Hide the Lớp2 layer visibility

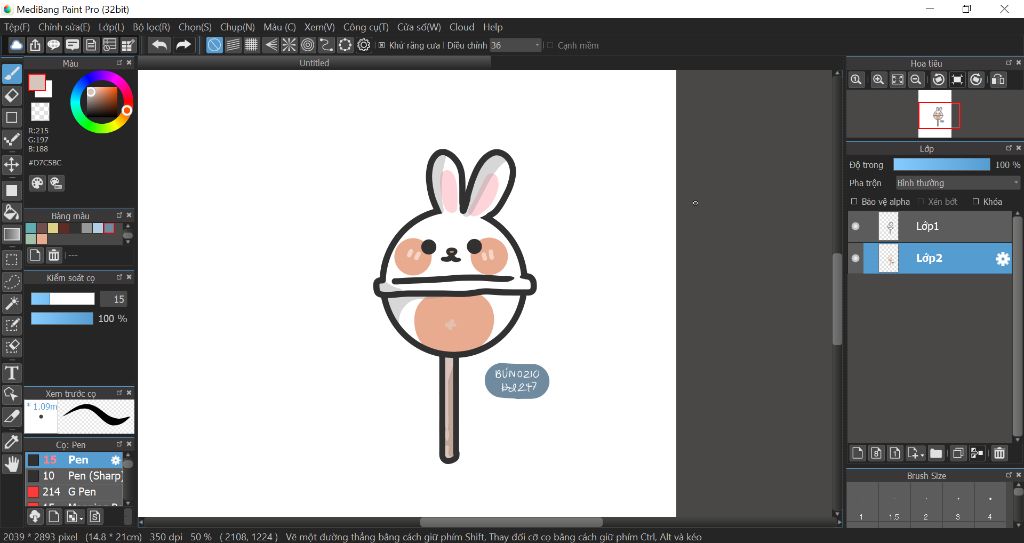(x=856, y=258)
